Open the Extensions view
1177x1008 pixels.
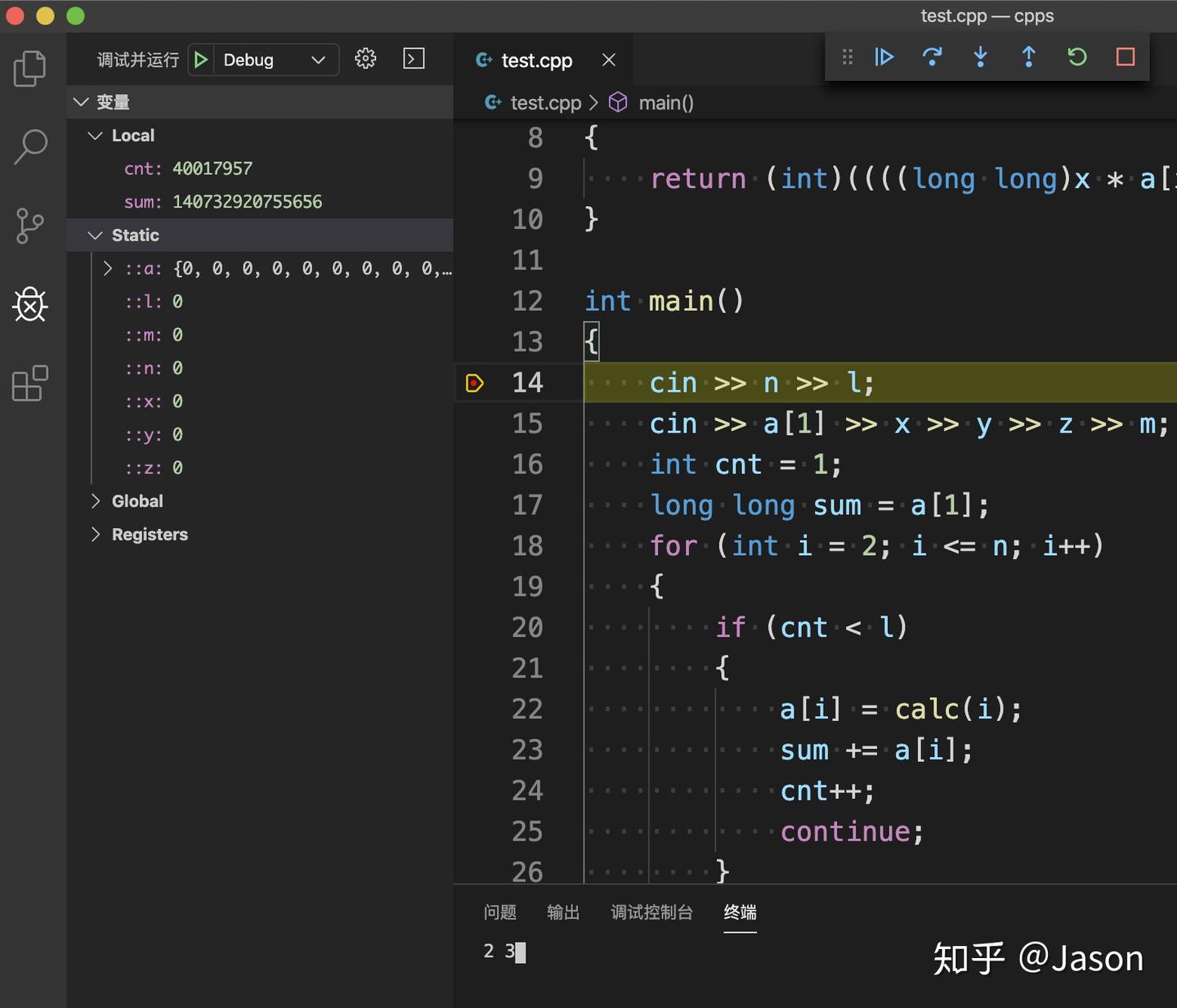tap(30, 383)
